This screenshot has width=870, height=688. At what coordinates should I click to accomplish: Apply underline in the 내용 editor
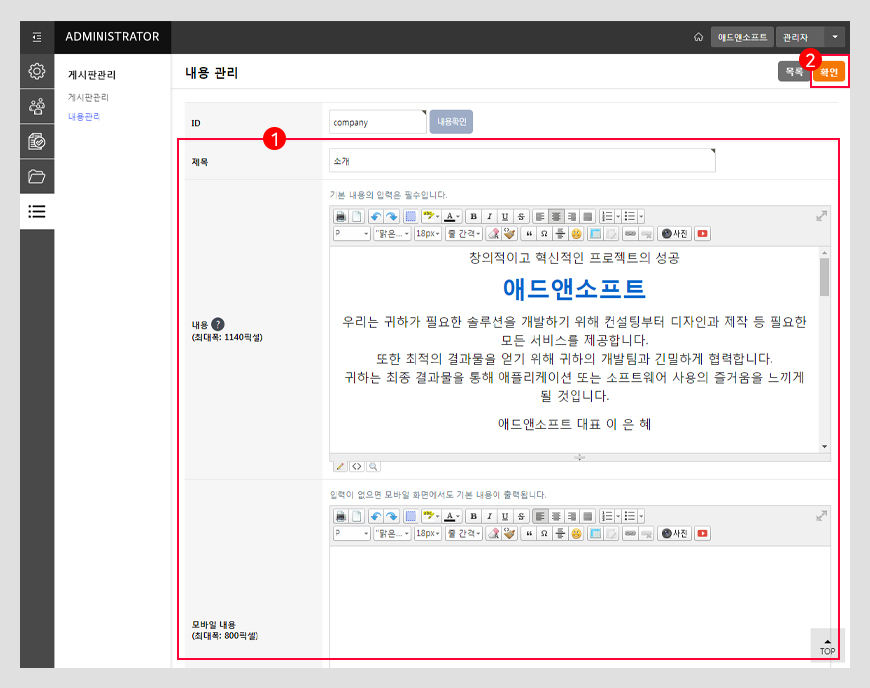(x=505, y=216)
